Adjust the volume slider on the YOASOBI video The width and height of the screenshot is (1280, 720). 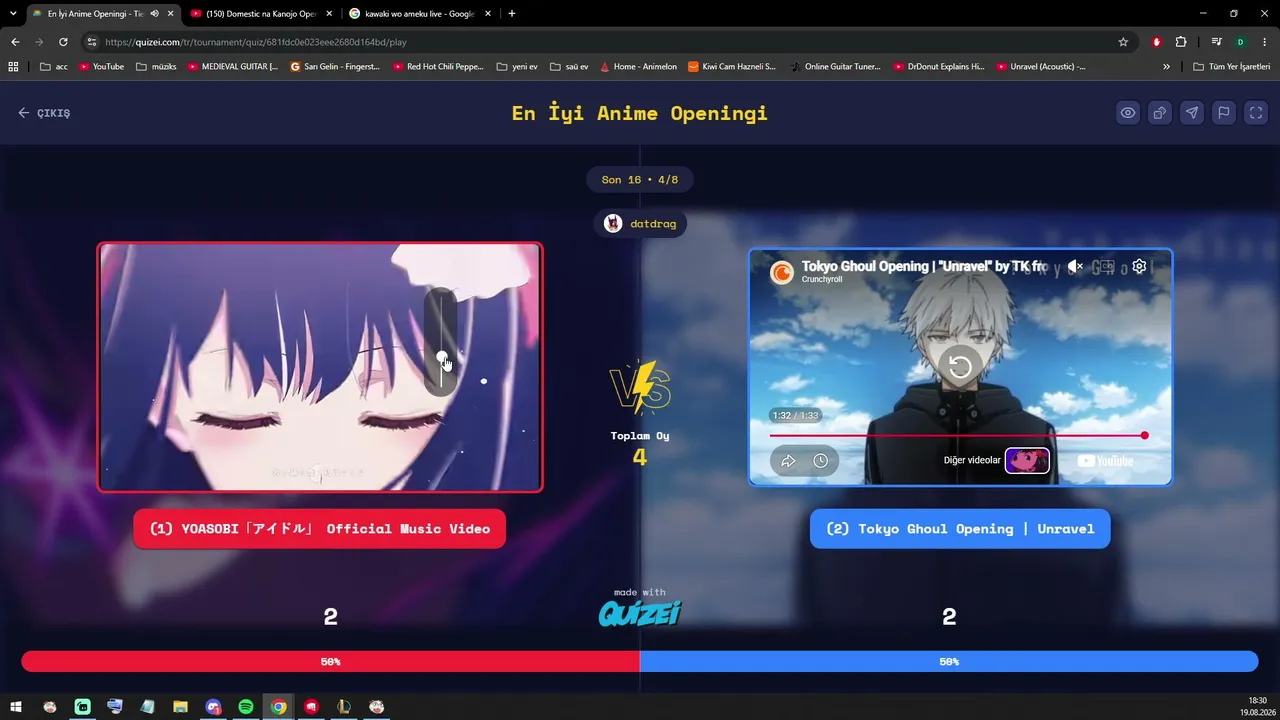pyautogui.click(x=442, y=340)
